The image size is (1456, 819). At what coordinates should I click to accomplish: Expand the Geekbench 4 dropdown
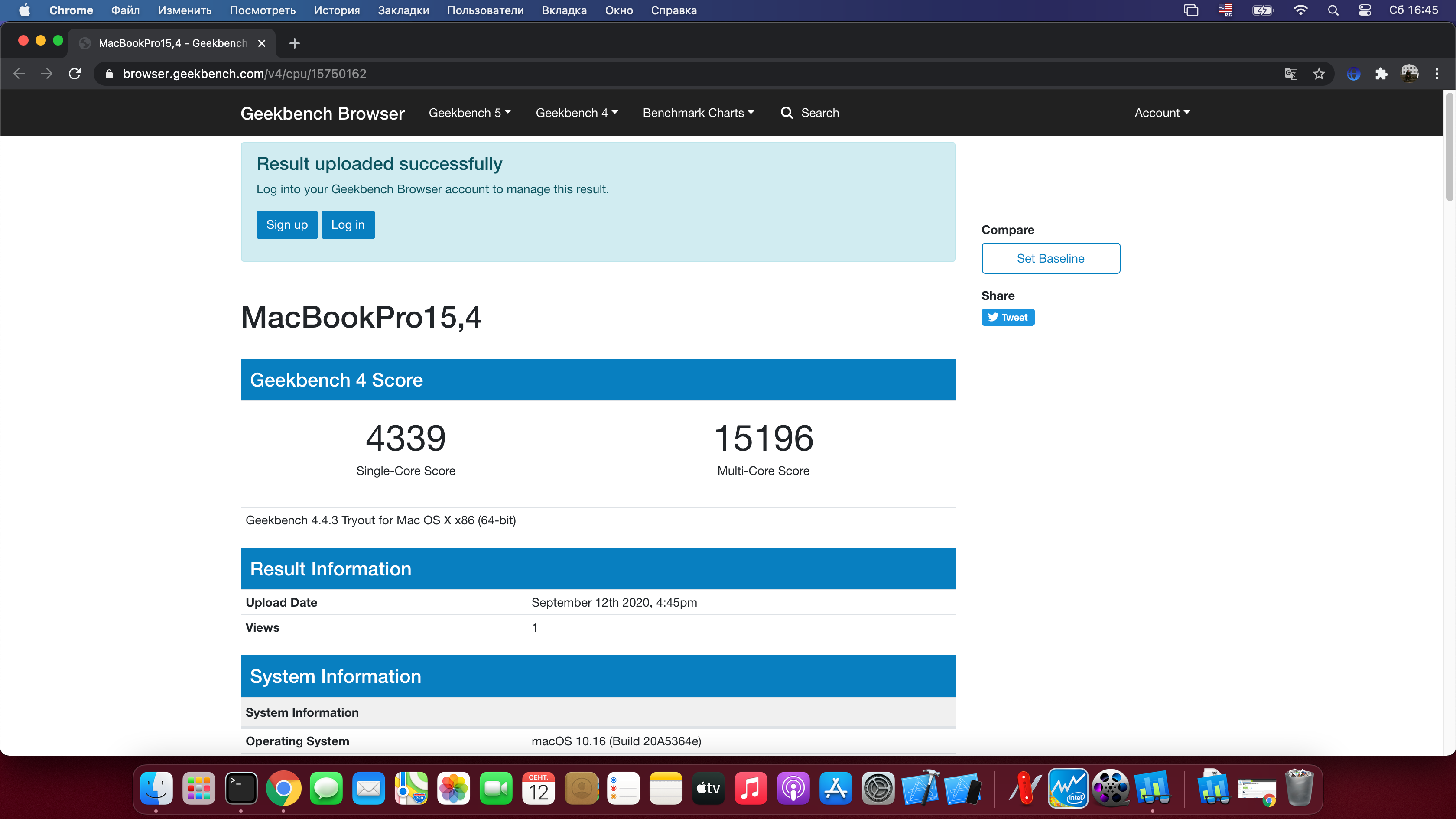tap(576, 113)
